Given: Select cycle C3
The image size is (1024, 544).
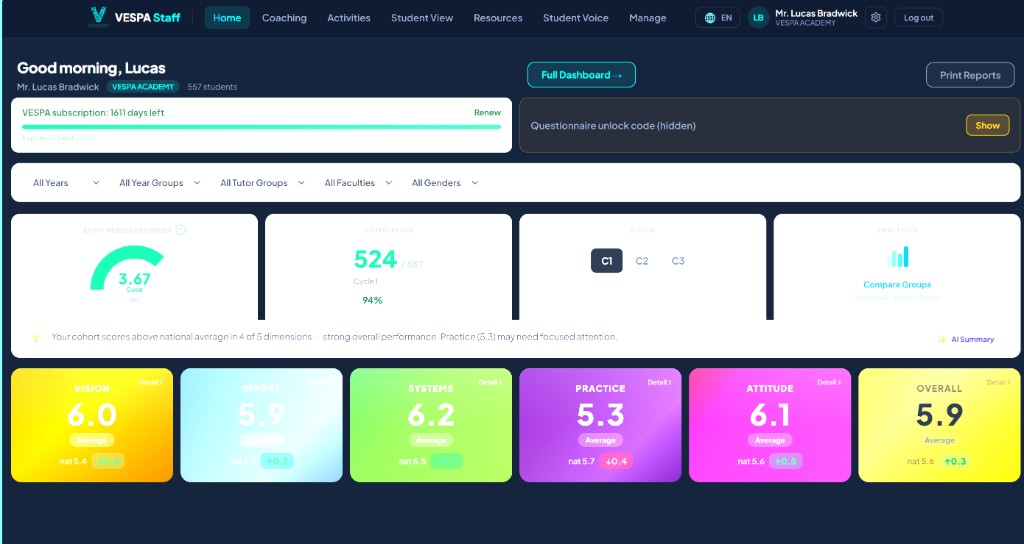Looking at the screenshot, I should coord(678,261).
